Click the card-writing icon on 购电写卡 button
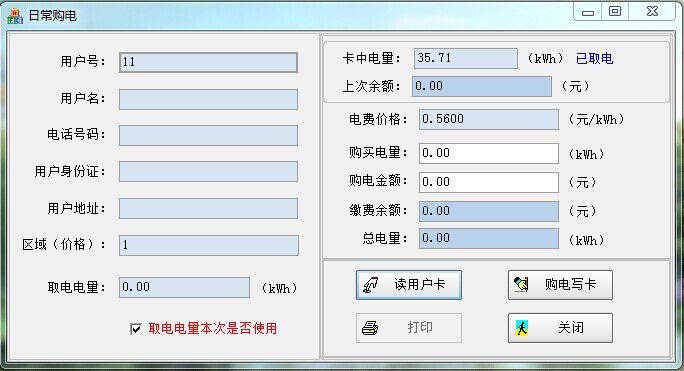Image resolution: width=684 pixels, height=371 pixels. (521, 285)
